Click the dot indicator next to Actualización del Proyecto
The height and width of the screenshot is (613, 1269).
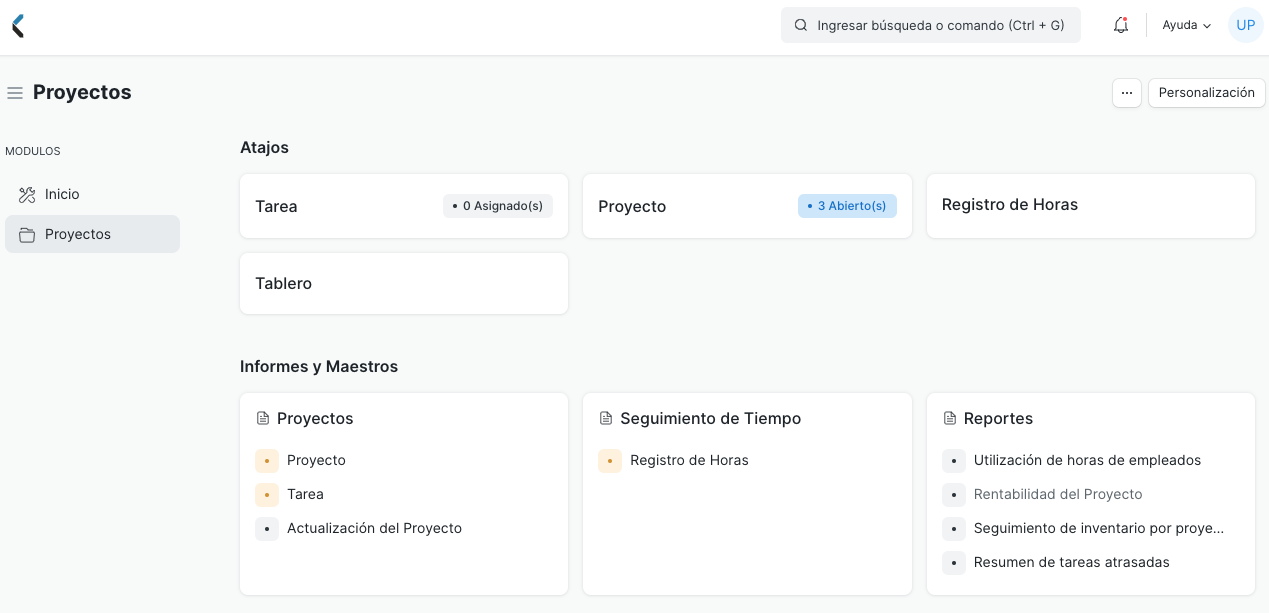pyautogui.click(x=267, y=528)
